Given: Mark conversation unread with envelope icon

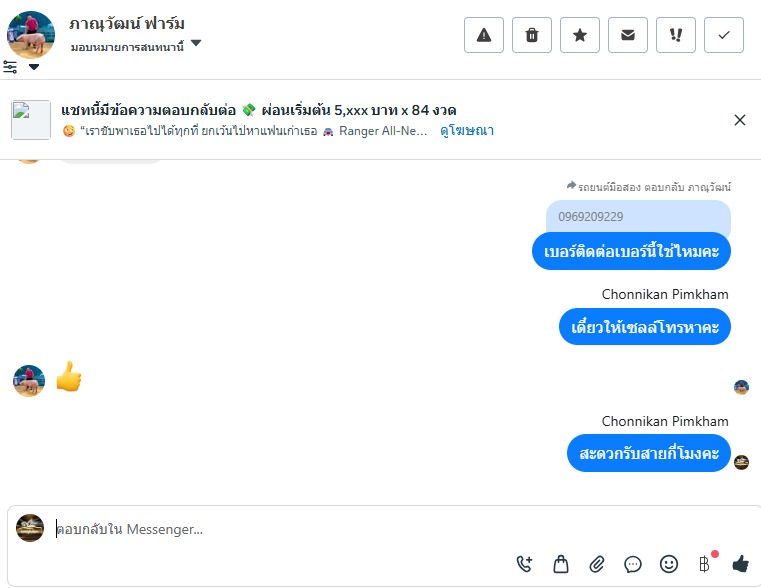Looking at the screenshot, I should 628,35.
